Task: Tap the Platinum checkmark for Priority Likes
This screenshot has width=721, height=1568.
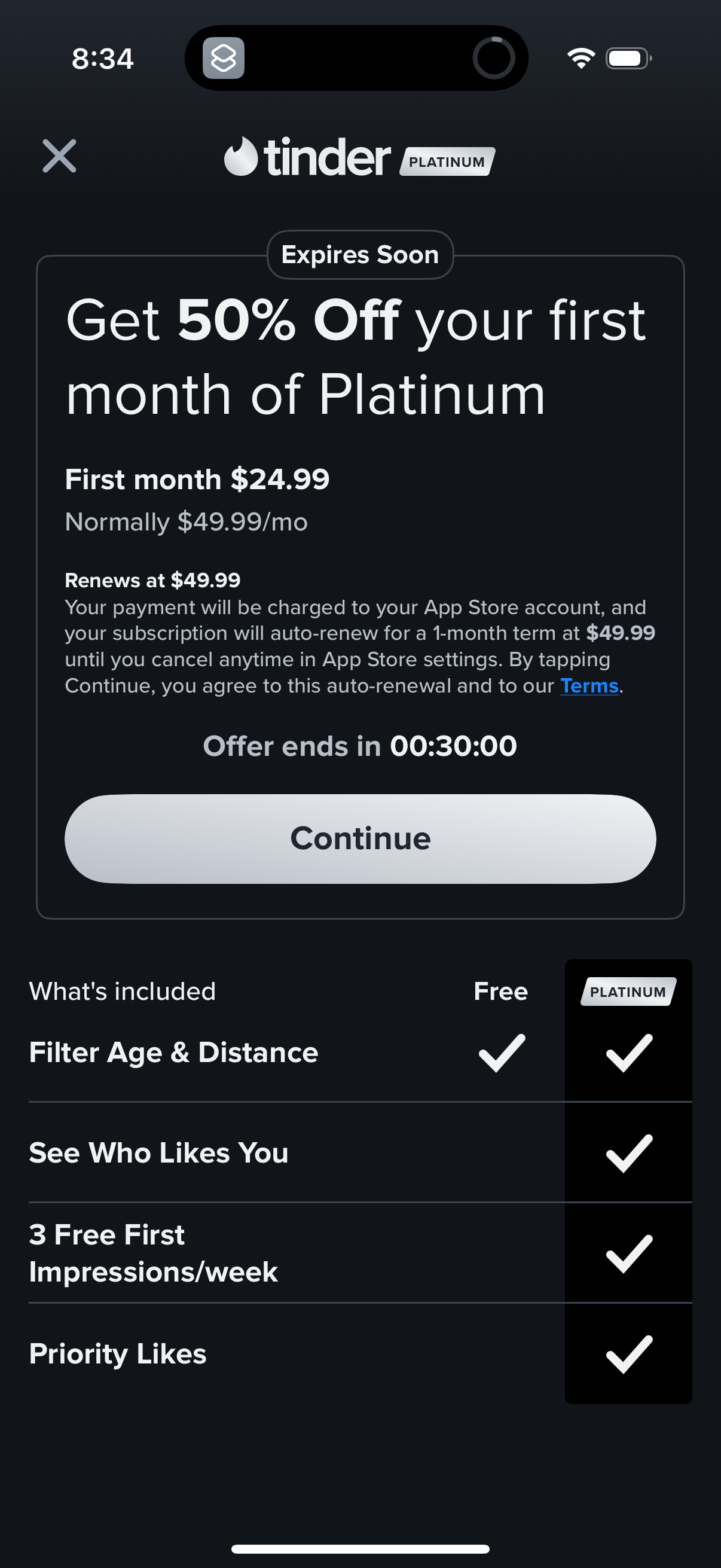Action: (628, 1354)
